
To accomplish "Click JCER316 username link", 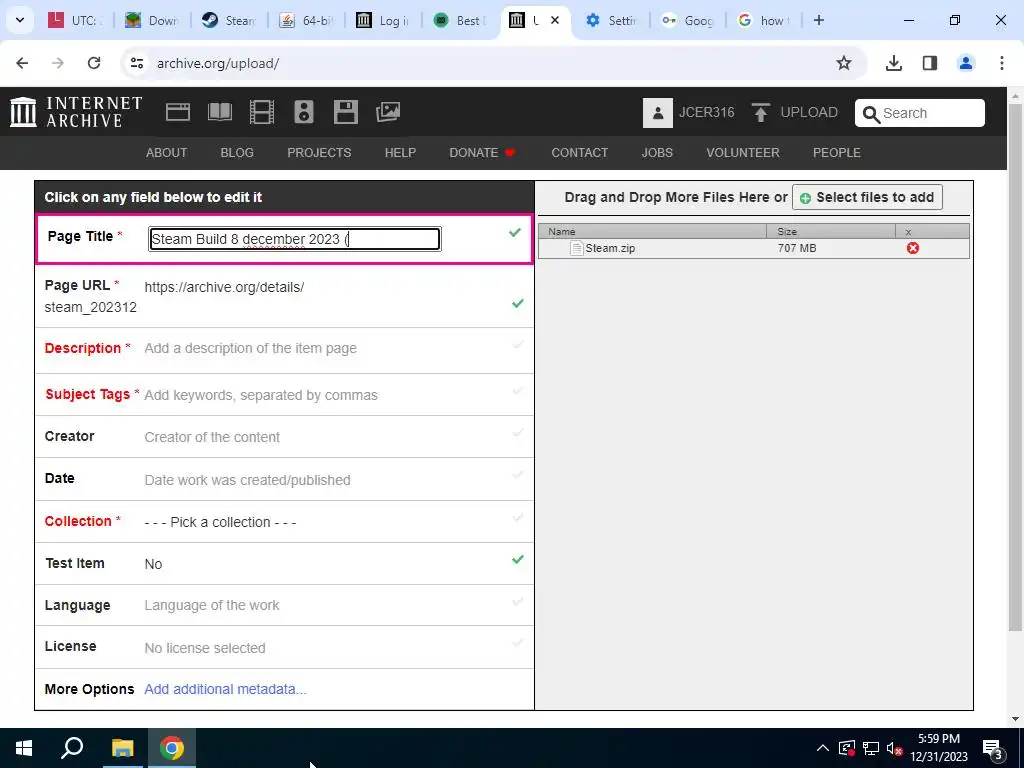I will (x=707, y=112).
